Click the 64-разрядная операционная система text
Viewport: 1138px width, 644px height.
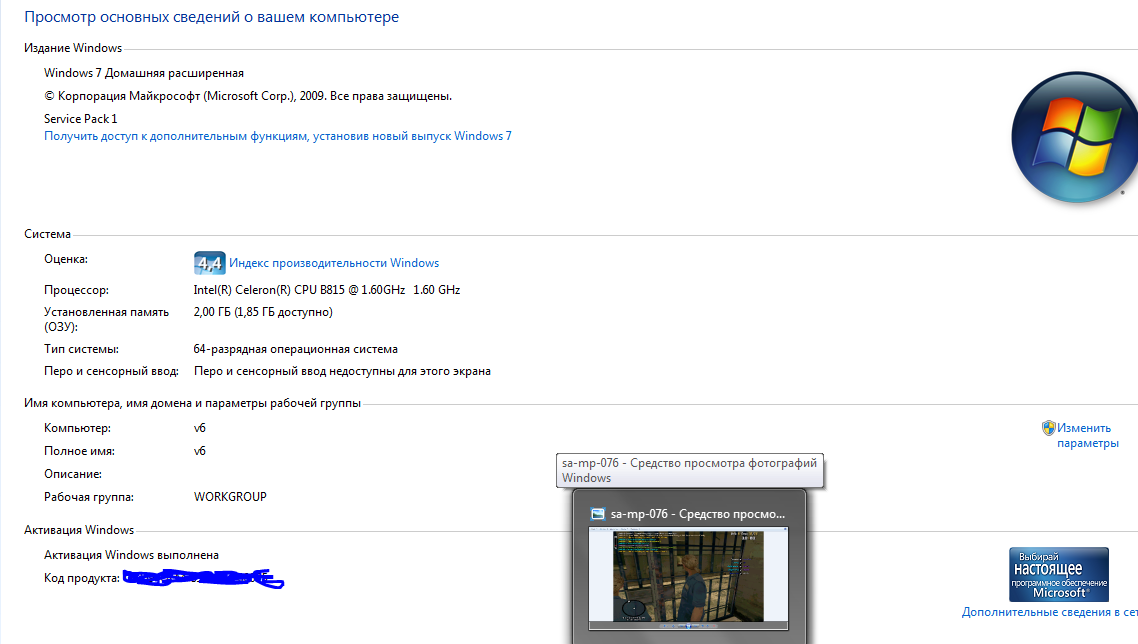click(x=295, y=349)
